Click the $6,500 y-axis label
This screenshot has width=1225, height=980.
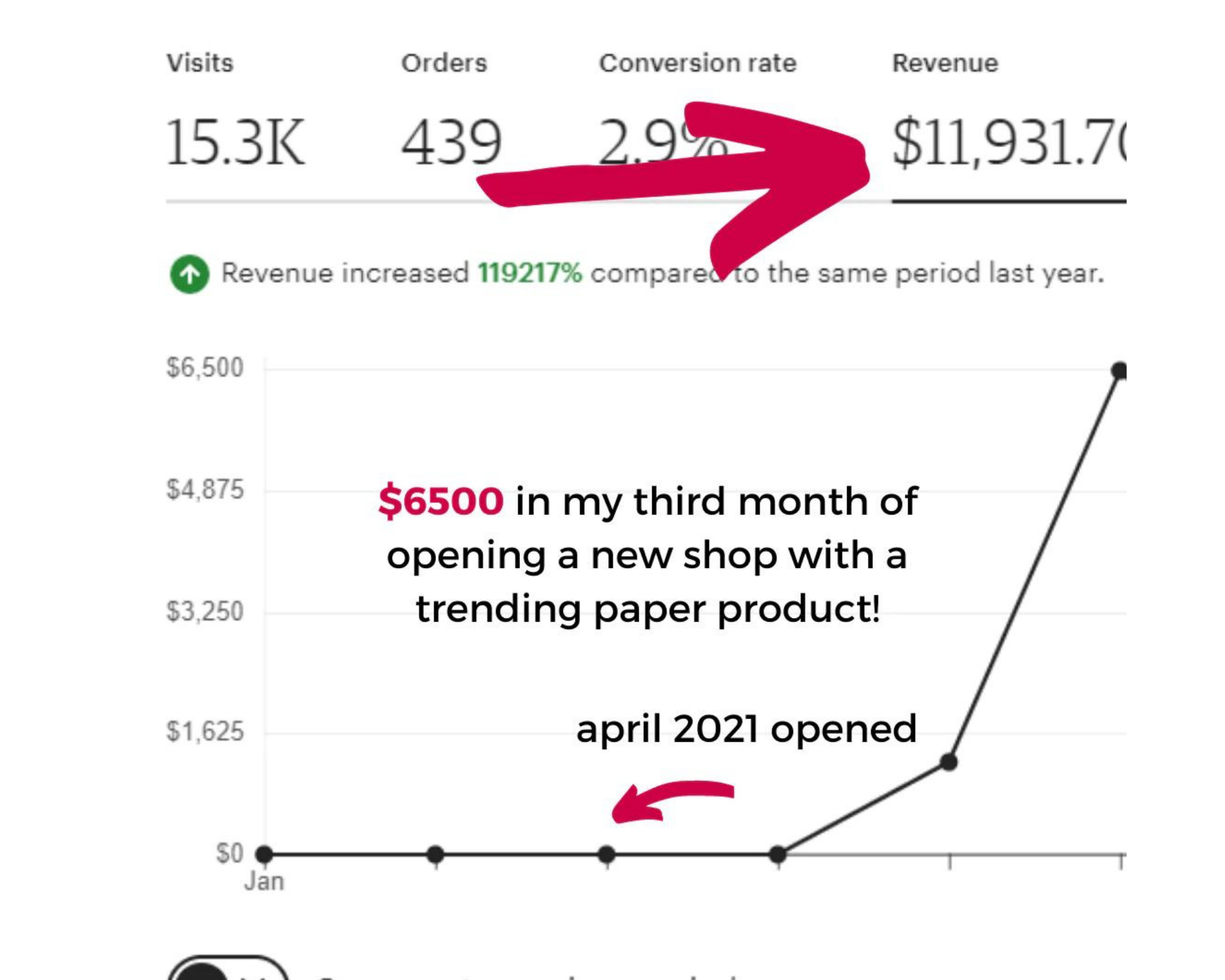click(x=205, y=367)
